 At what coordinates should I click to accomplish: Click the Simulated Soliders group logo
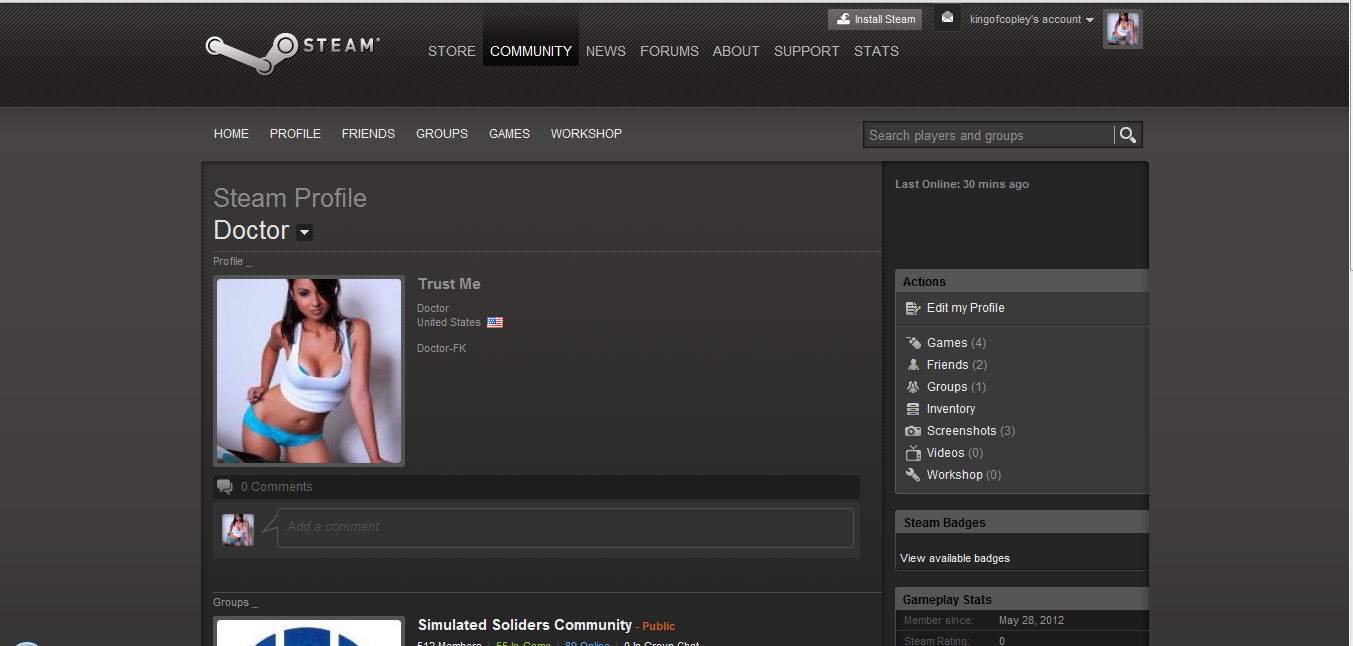tap(309, 632)
